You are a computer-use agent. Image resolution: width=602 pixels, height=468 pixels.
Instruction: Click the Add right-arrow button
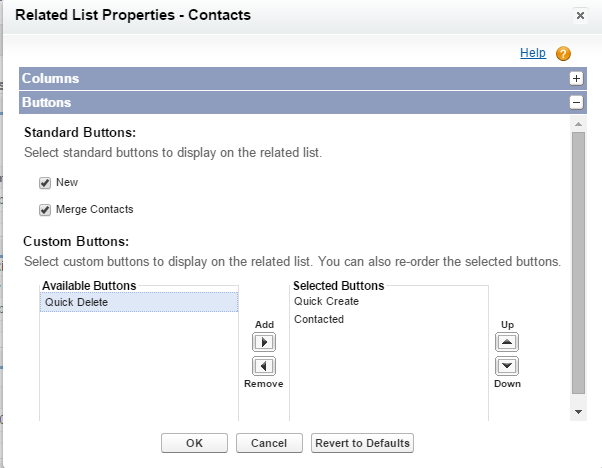click(264, 342)
